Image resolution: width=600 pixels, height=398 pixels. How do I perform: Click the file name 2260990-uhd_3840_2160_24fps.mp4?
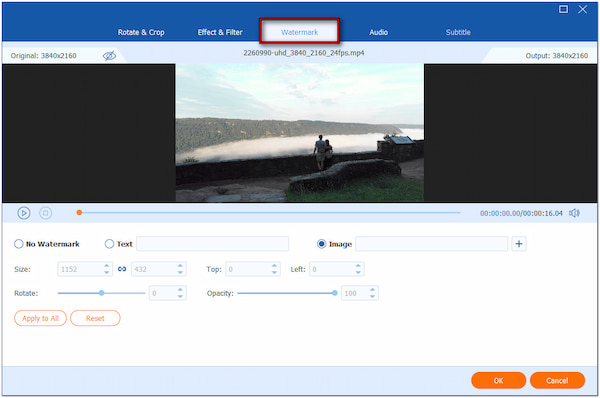coord(304,53)
